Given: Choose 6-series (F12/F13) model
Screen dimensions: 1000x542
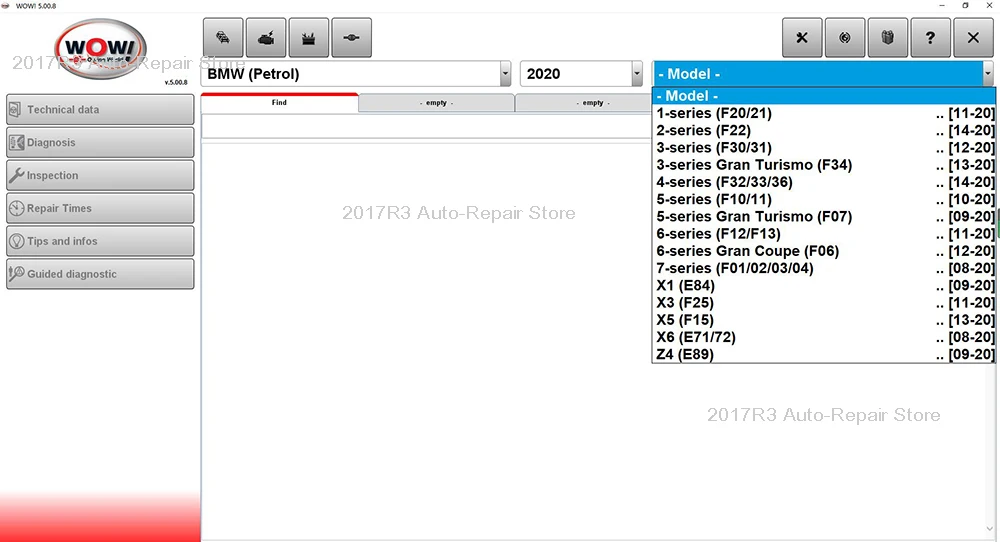Looking at the screenshot, I should click(x=823, y=233).
